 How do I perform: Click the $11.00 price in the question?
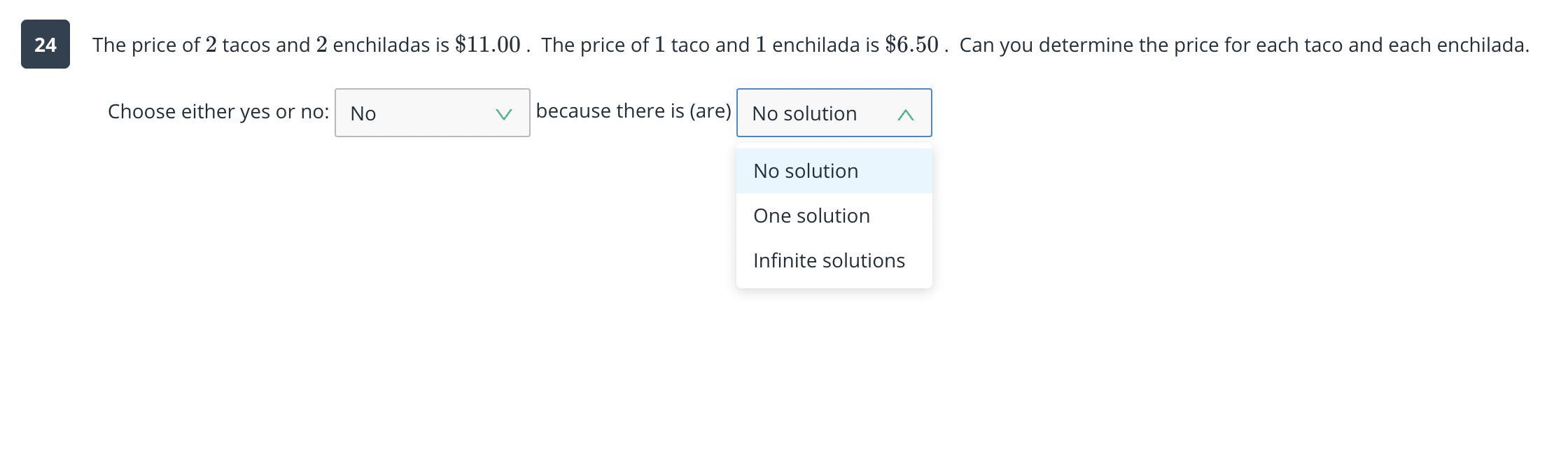pyautogui.click(x=487, y=45)
